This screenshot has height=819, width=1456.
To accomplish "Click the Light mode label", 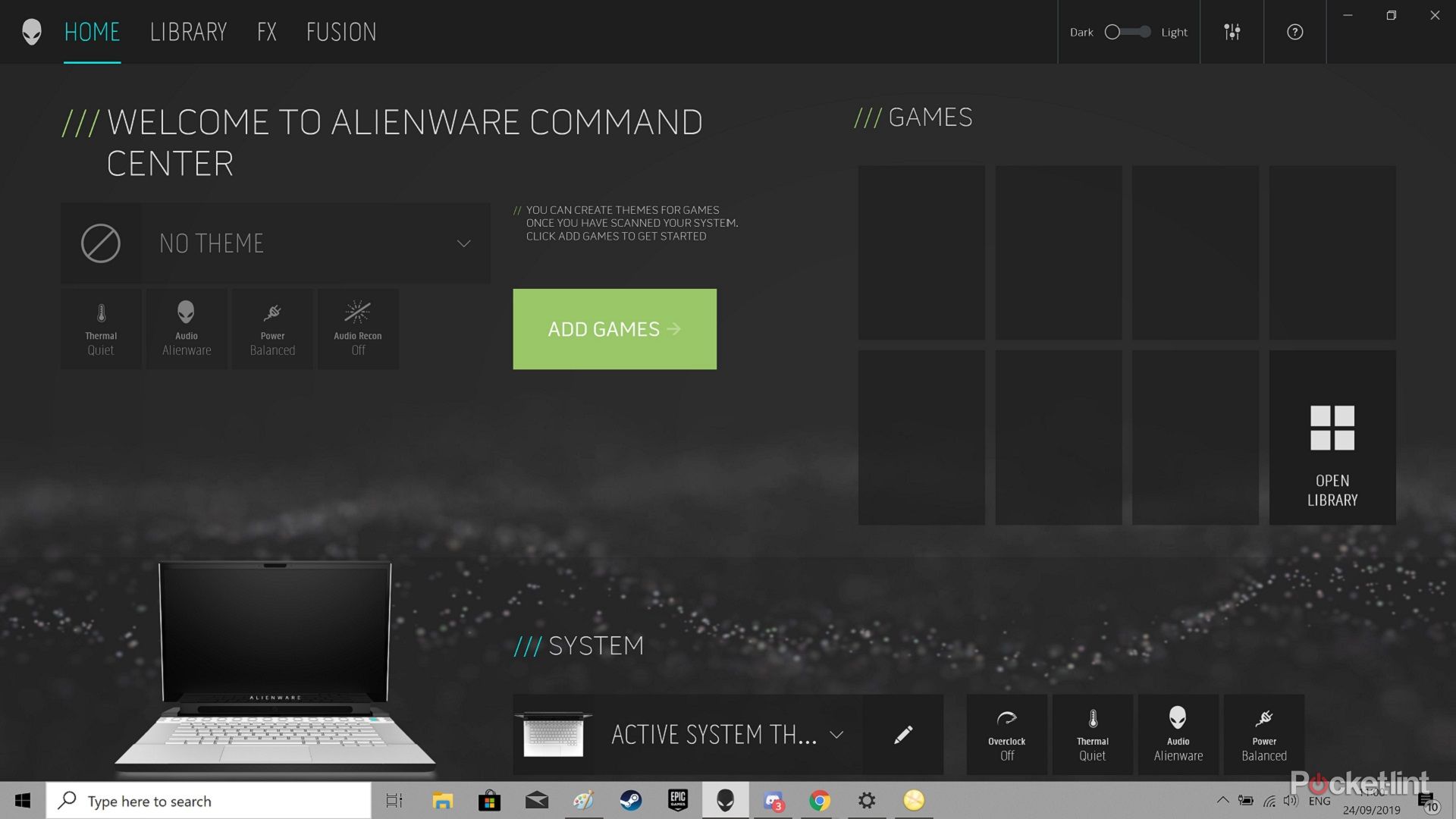I will 1174,32.
